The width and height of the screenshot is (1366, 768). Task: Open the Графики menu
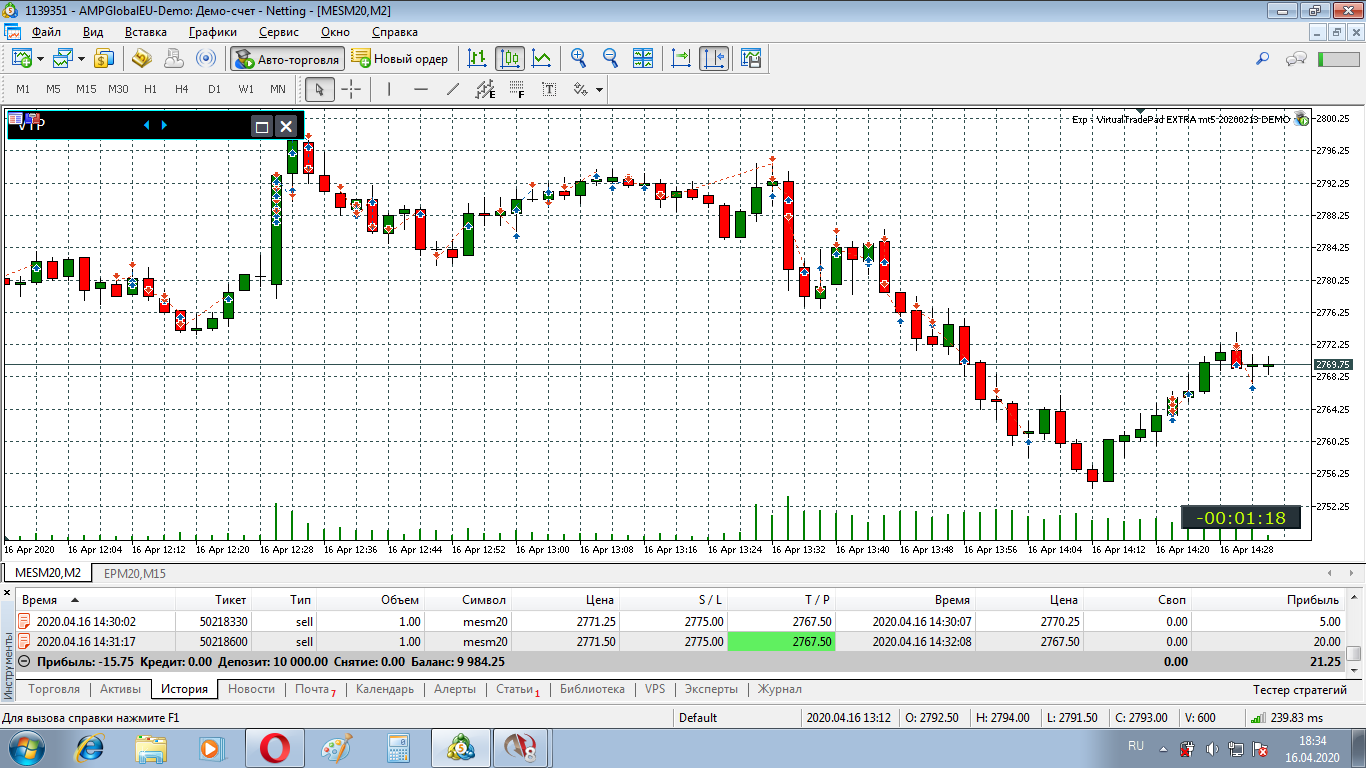click(x=212, y=32)
